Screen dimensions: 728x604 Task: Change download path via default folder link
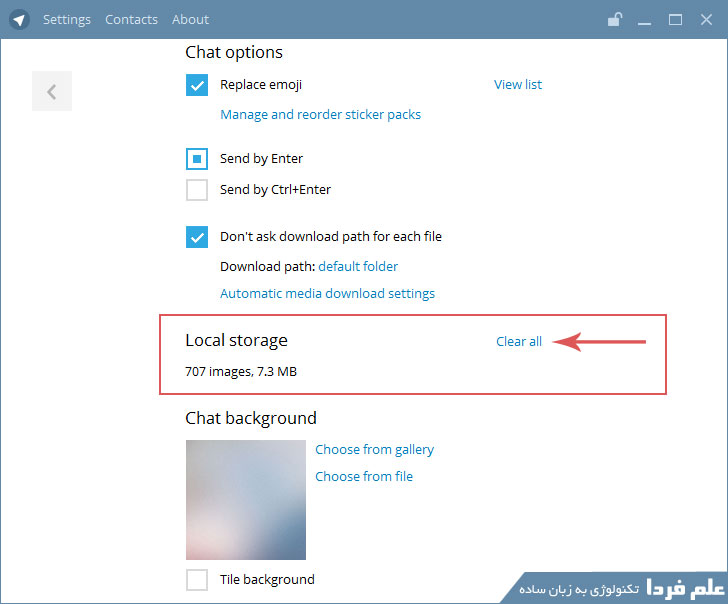[358, 267]
